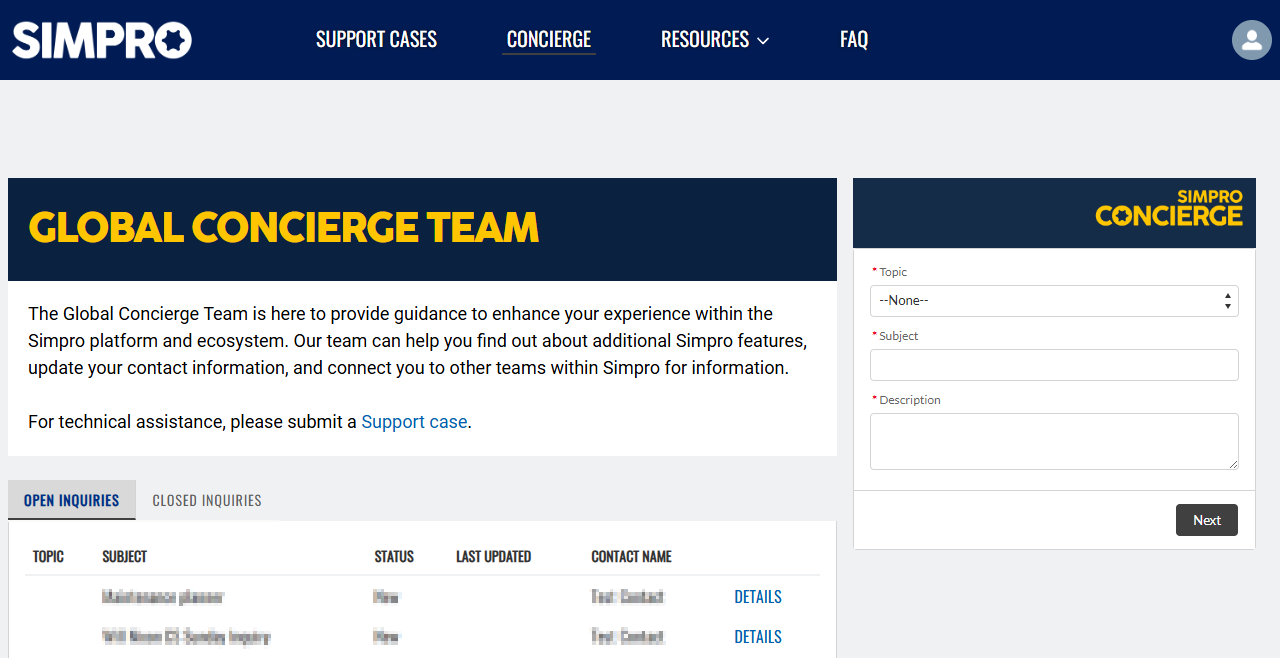This screenshot has width=1280, height=658.
Task: Click inside the Description text area
Action: coord(1054,440)
